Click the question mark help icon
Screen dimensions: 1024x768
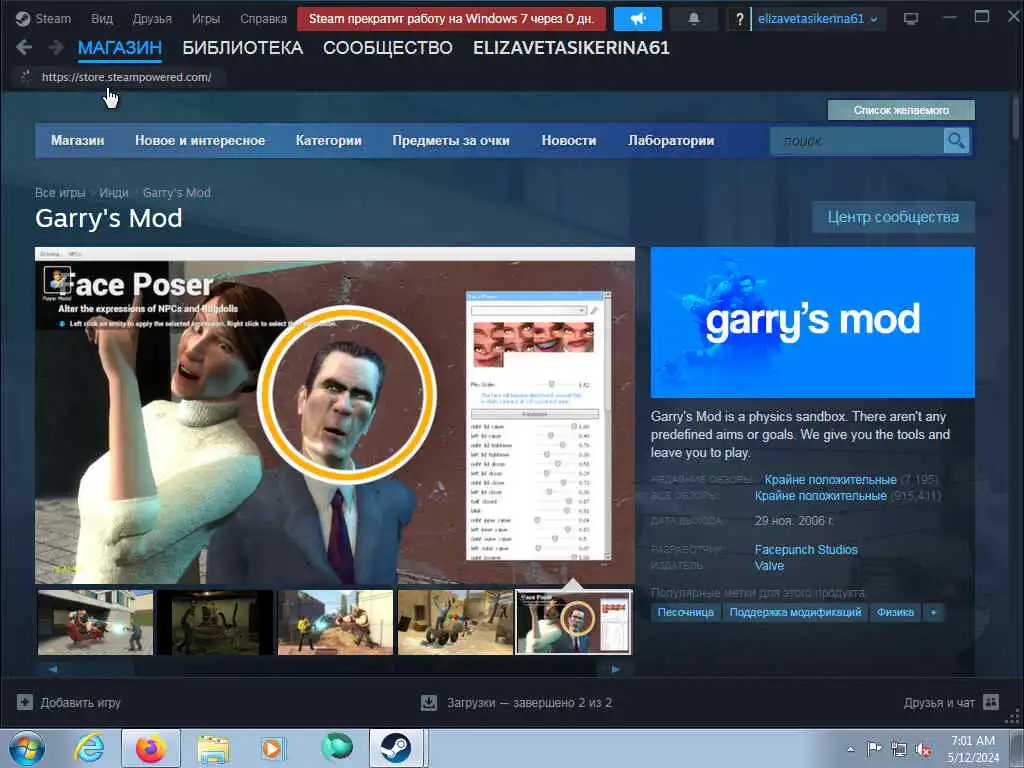(739, 19)
